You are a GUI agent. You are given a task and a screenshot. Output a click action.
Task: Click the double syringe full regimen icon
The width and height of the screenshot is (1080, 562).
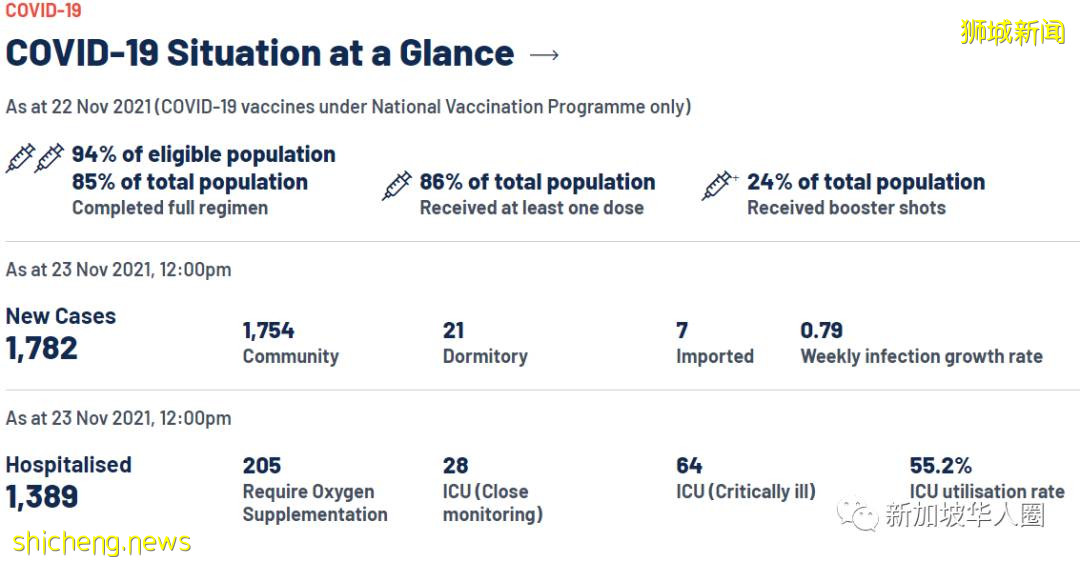35,158
